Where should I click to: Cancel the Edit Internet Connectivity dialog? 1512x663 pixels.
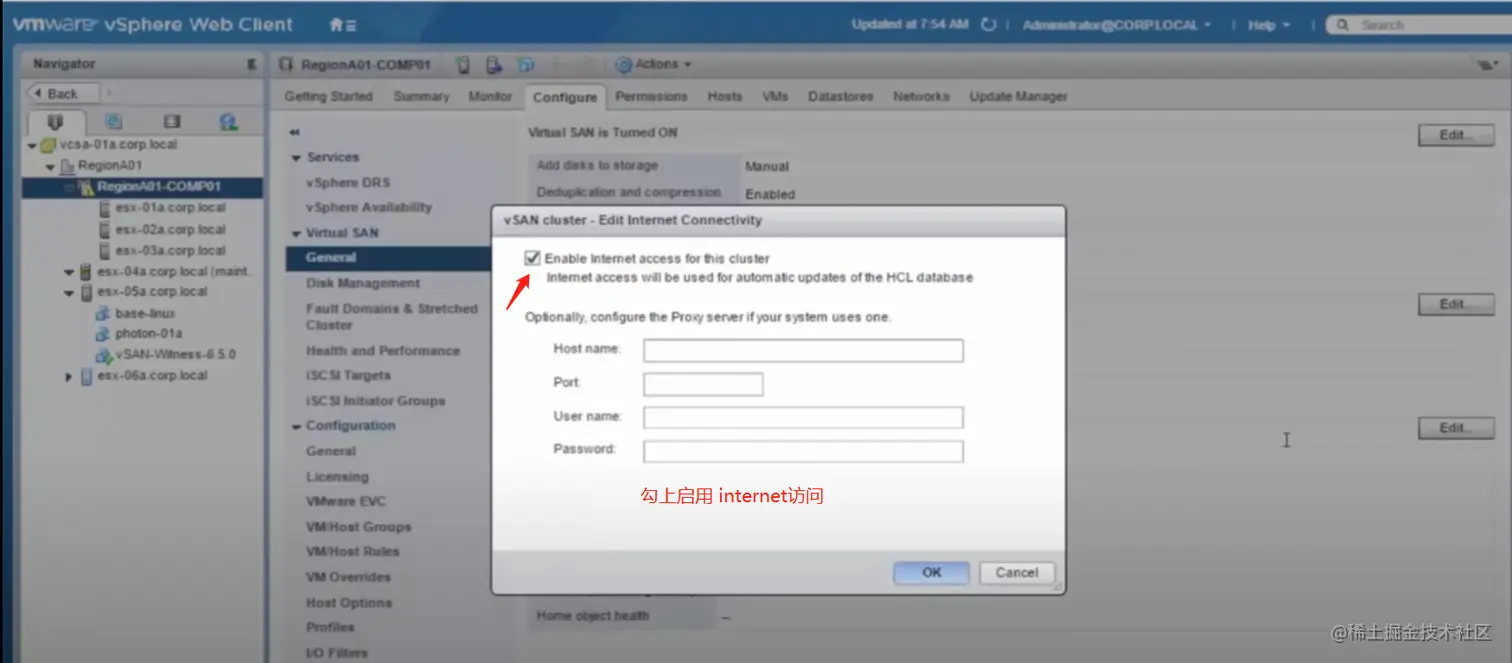[x=1017, y=573]
